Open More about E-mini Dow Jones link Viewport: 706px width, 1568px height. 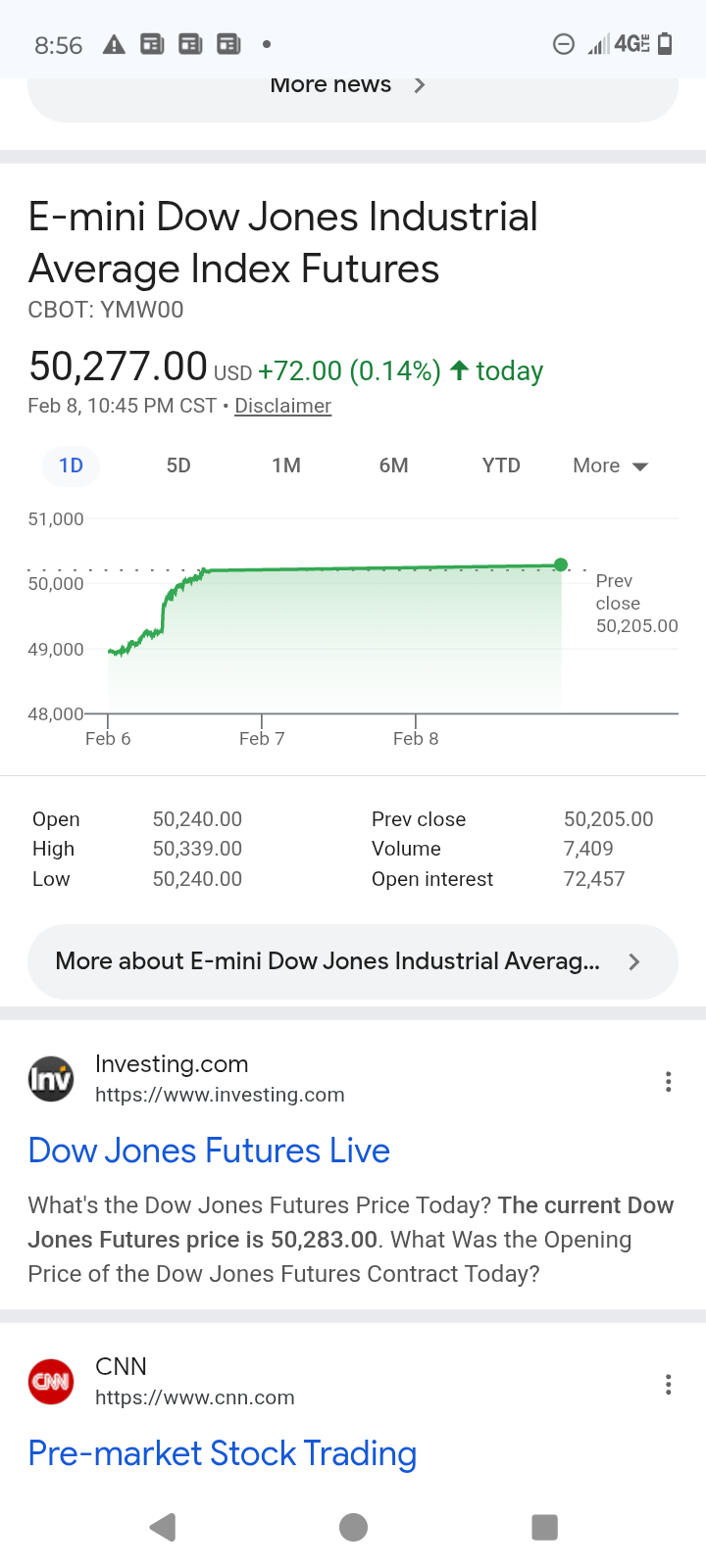(353, 961)
